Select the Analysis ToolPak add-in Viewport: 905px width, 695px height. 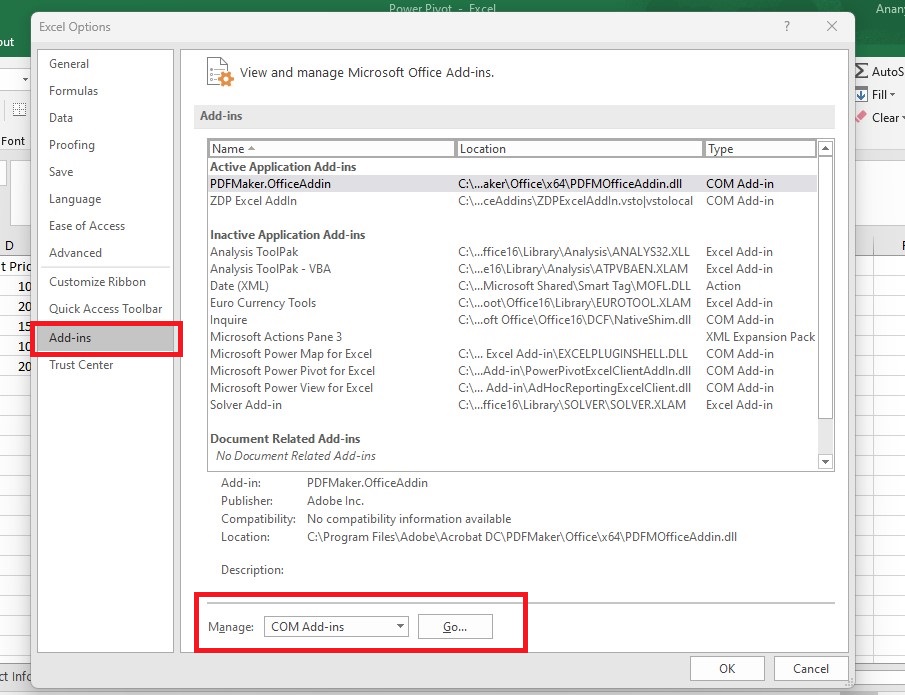513,252
